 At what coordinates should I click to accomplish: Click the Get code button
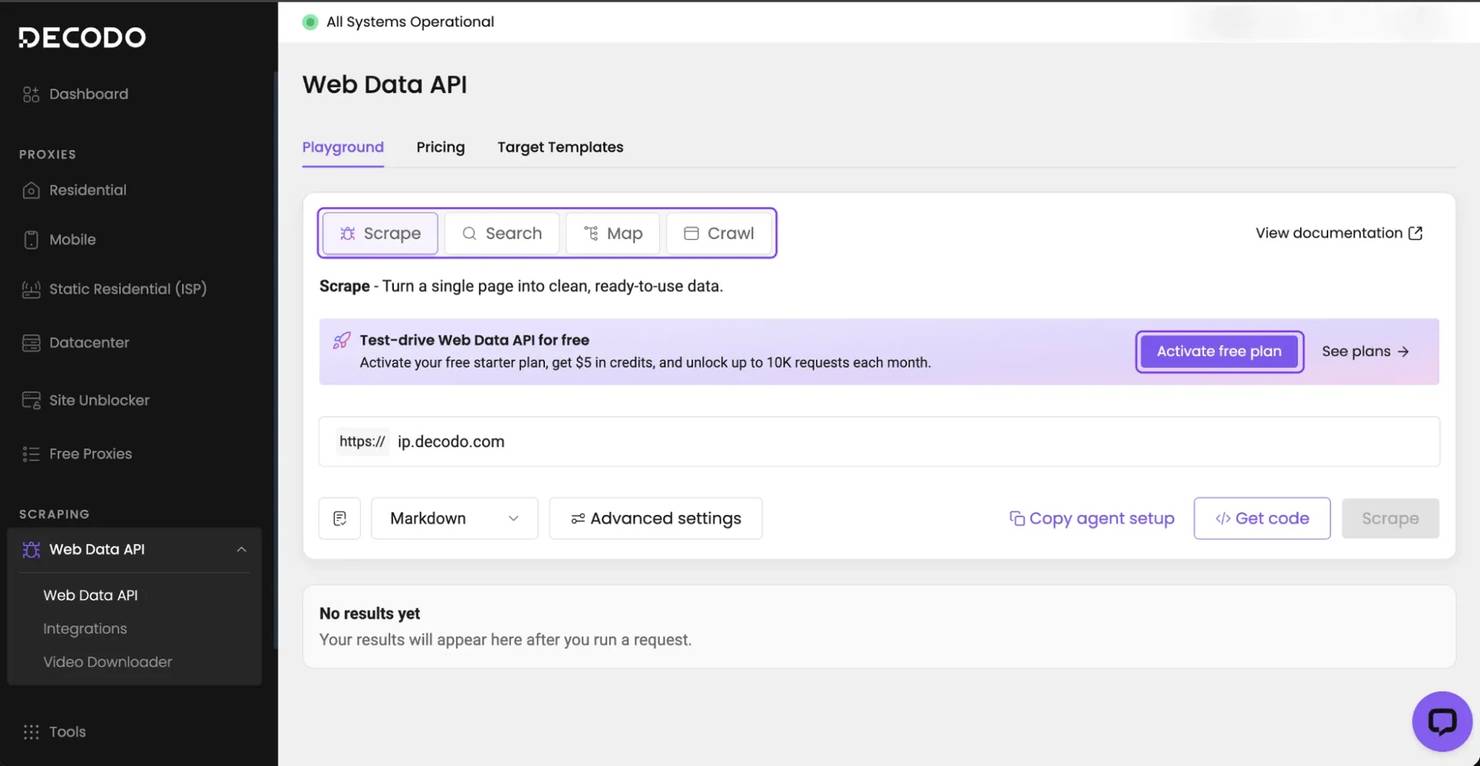coord(1262,518)
